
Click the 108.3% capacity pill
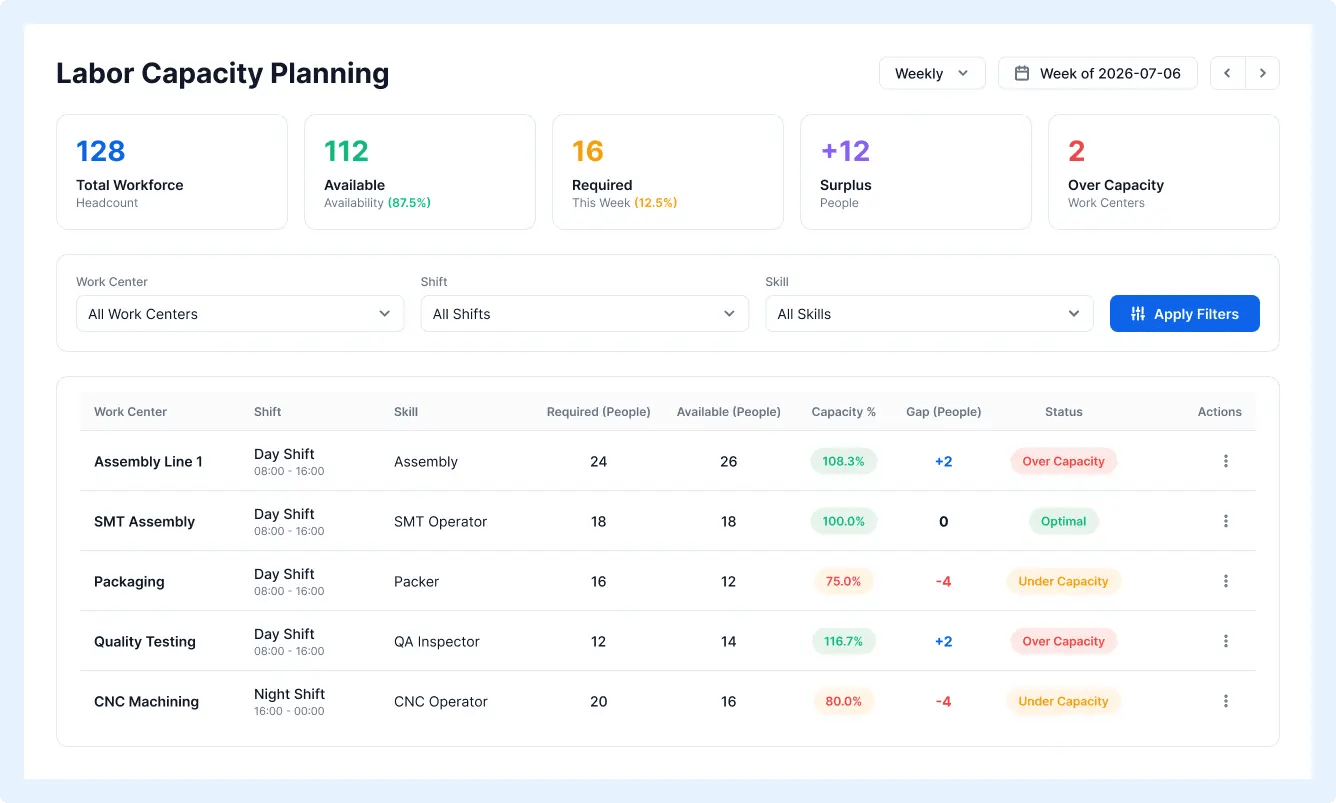tap(843, 461)
